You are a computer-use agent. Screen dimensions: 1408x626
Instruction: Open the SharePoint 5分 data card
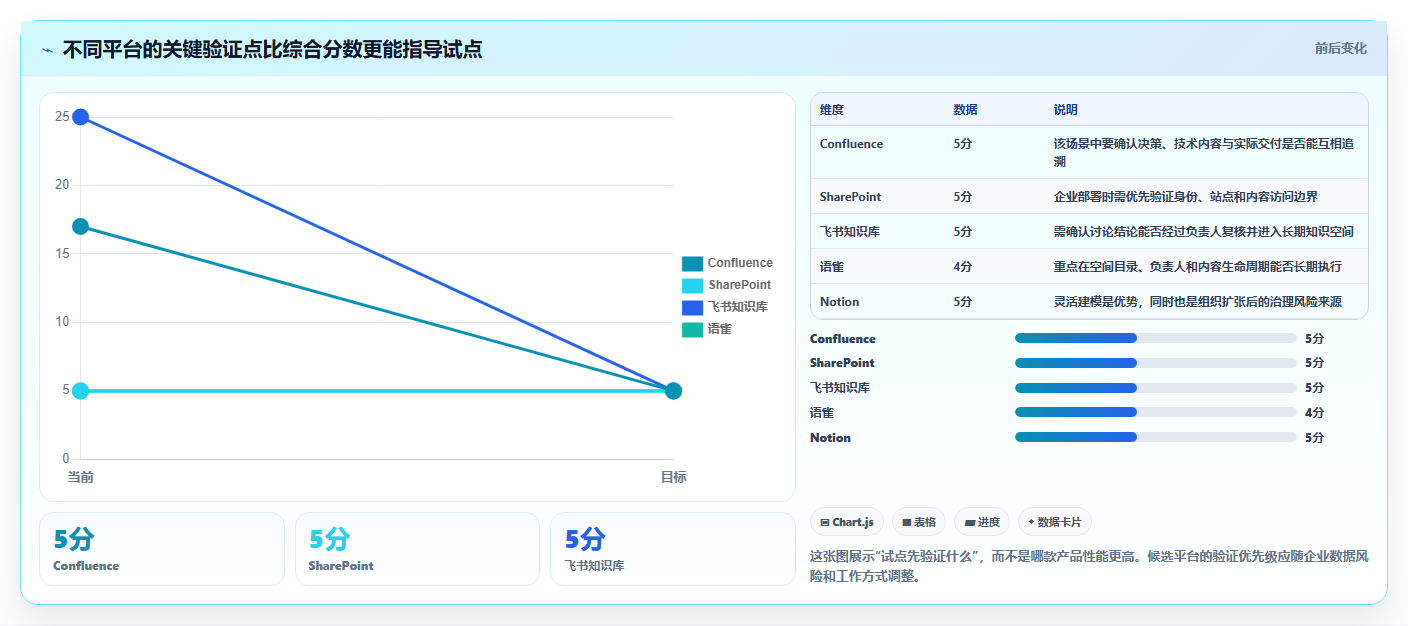(417, 549)
